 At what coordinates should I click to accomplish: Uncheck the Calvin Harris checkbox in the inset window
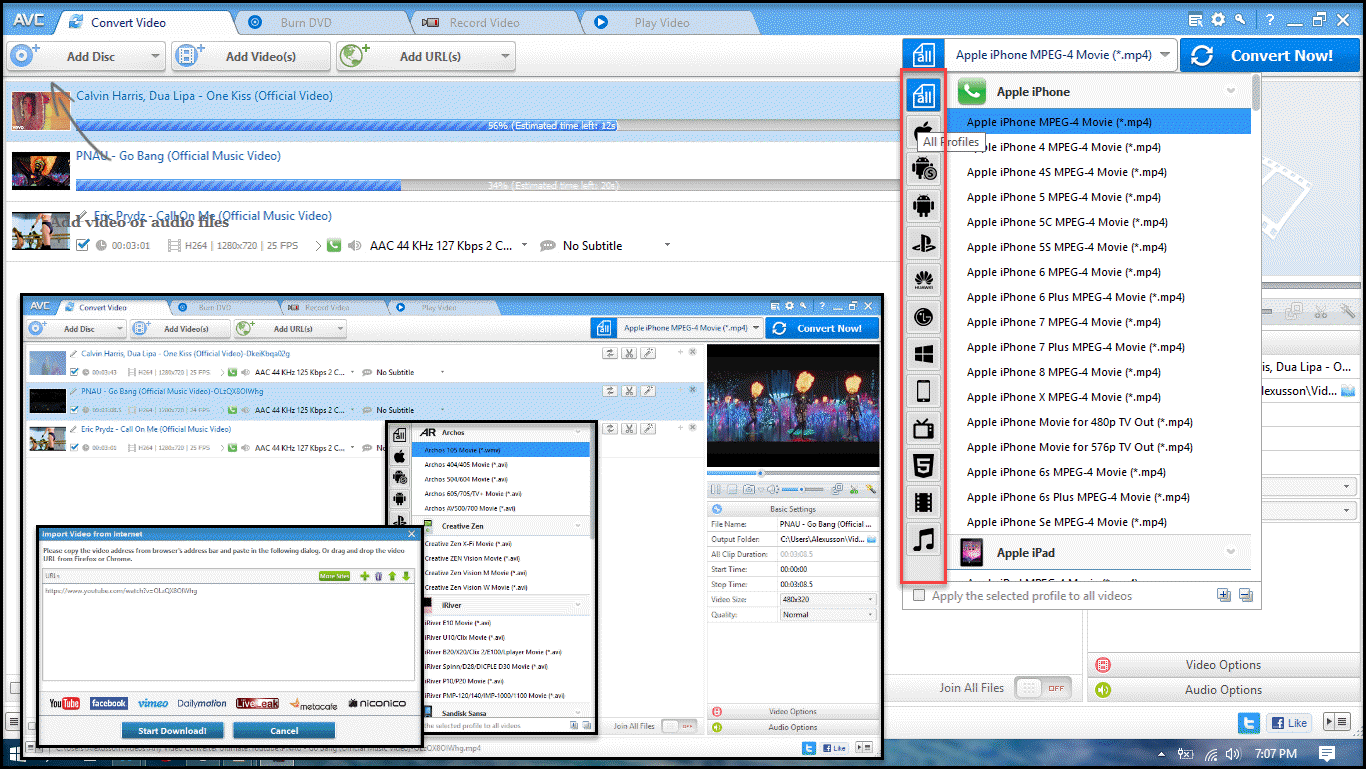point(73,372)
